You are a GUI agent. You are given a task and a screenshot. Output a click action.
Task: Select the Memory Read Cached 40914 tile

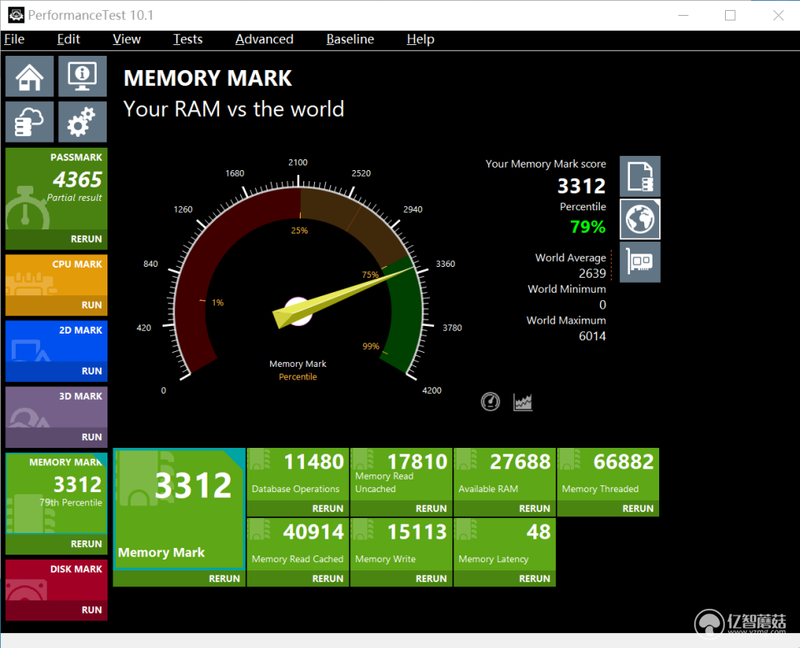pos(298,545)
